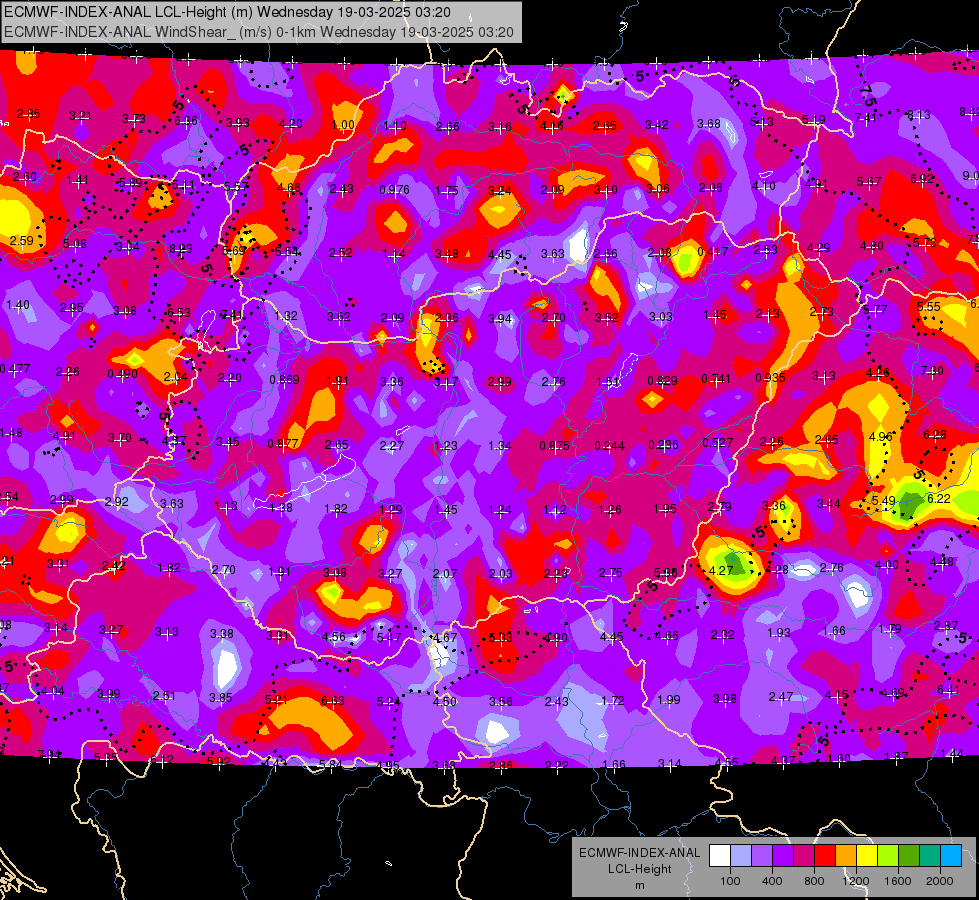Click the wind shear value 8.23

click(181, 249)
